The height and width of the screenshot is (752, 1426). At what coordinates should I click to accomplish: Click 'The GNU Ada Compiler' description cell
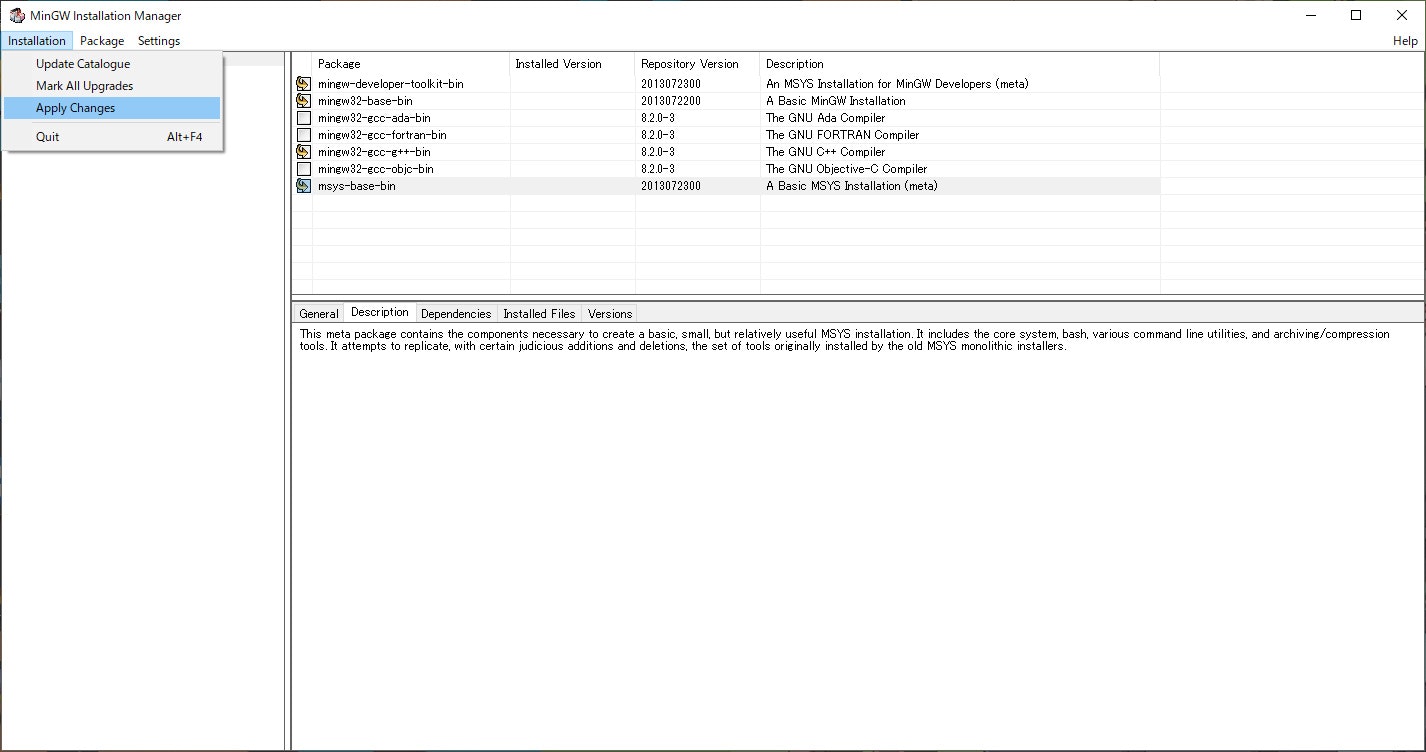coord(825,118)
